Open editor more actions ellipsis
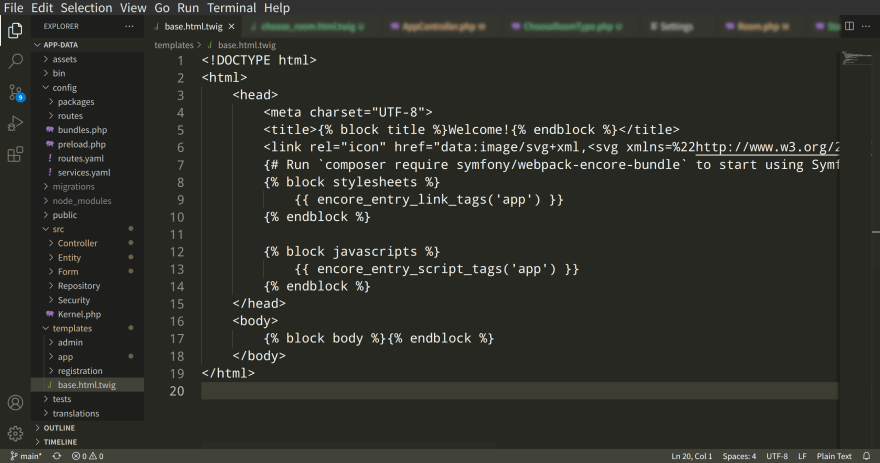The height and width of the screenshot is (463, 880). (x=867, y=26)
